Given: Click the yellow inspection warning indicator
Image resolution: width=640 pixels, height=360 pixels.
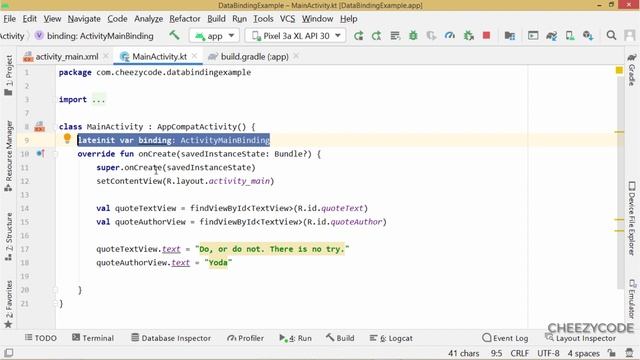Looking at the screenshot, I should point(619,70).
